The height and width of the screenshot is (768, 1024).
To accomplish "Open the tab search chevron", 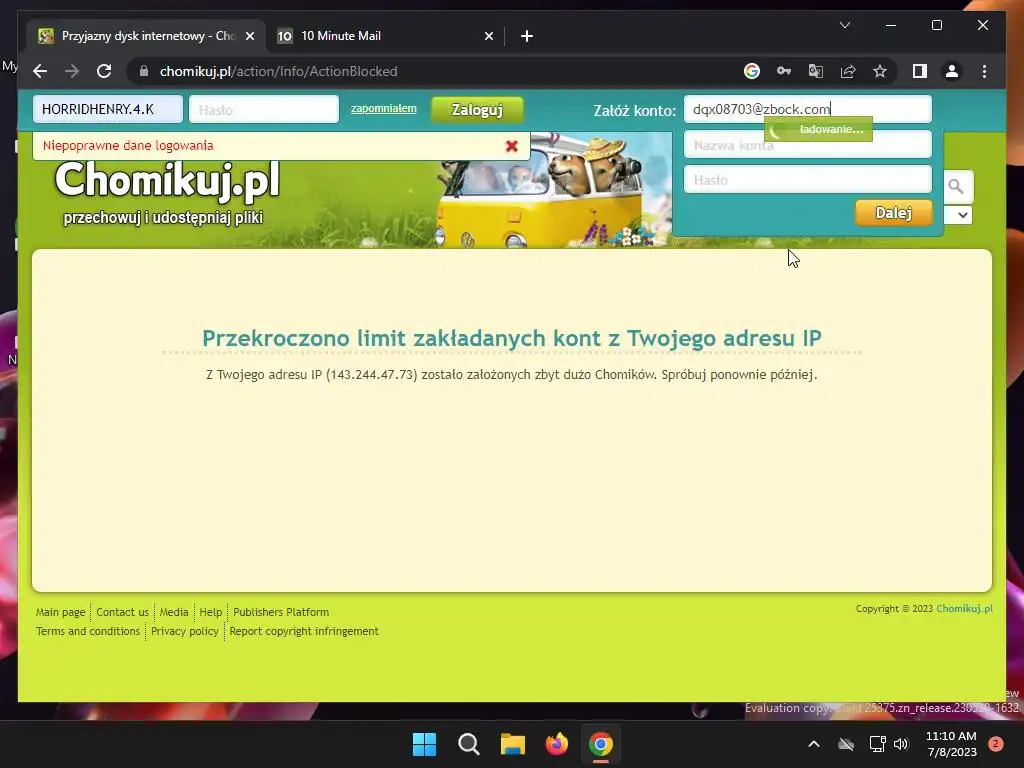I will coord(844,25).
